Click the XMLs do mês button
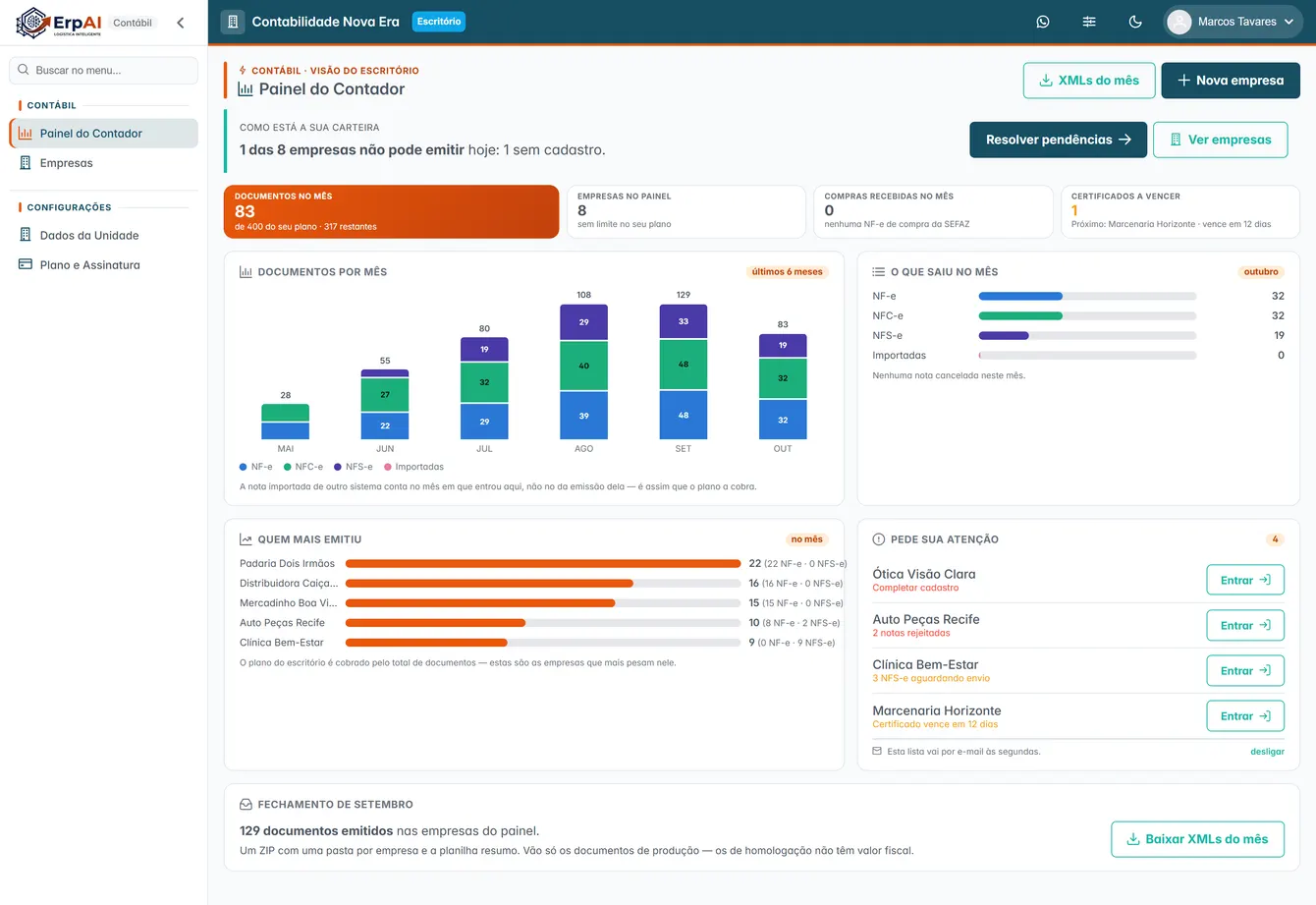Image resolution: width=1316 pixels, height=905 pixels. (x=1089, y=81)
